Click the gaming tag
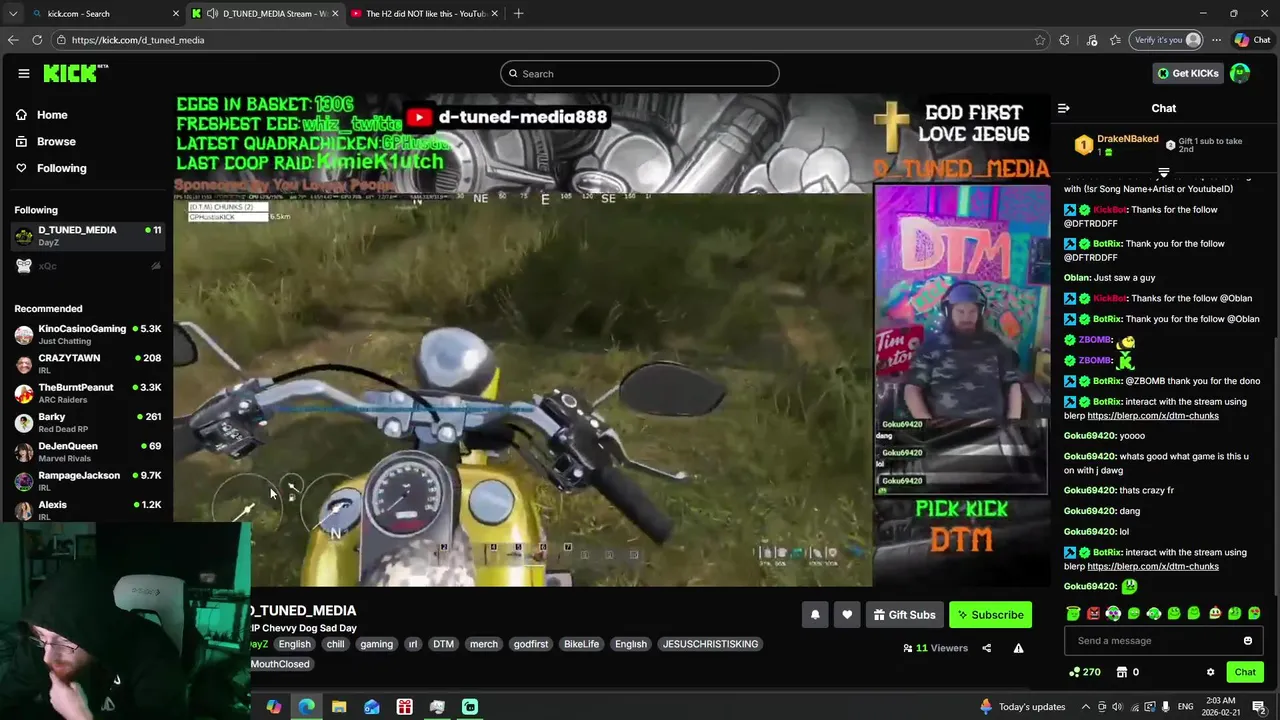The image size is (1280, 720). (x=376, y=644)
